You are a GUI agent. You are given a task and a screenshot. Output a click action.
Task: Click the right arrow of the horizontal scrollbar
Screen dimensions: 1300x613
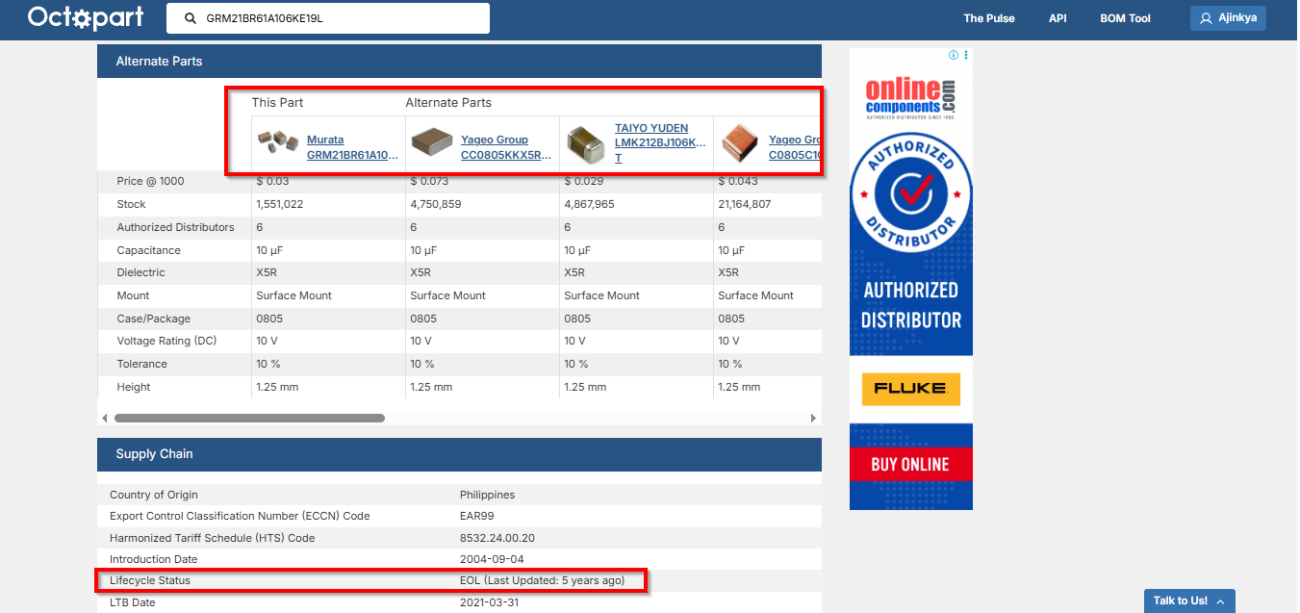pos(813,418)
